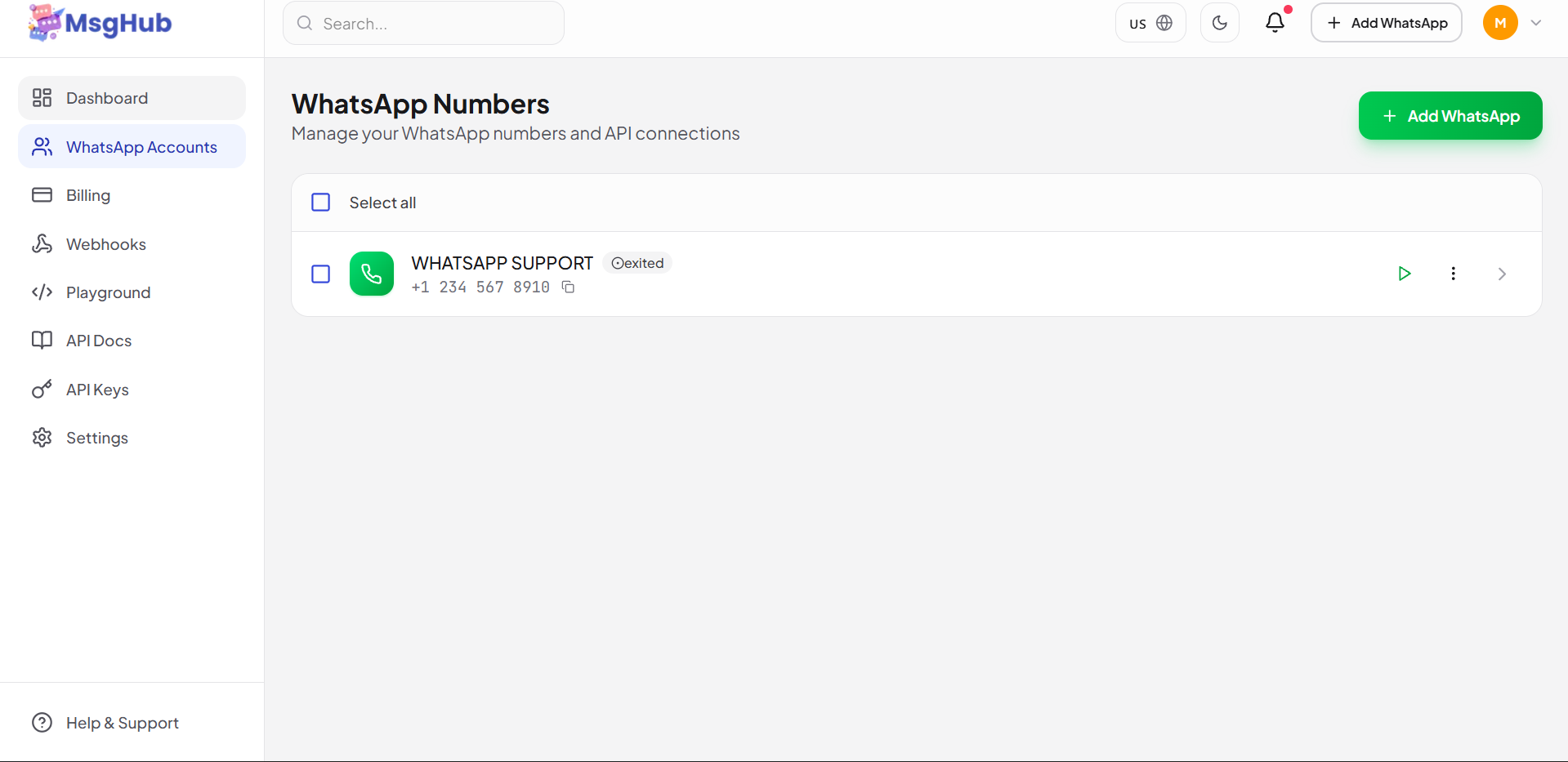
Task: Open the US language selector
Action: click(1150, 23)
